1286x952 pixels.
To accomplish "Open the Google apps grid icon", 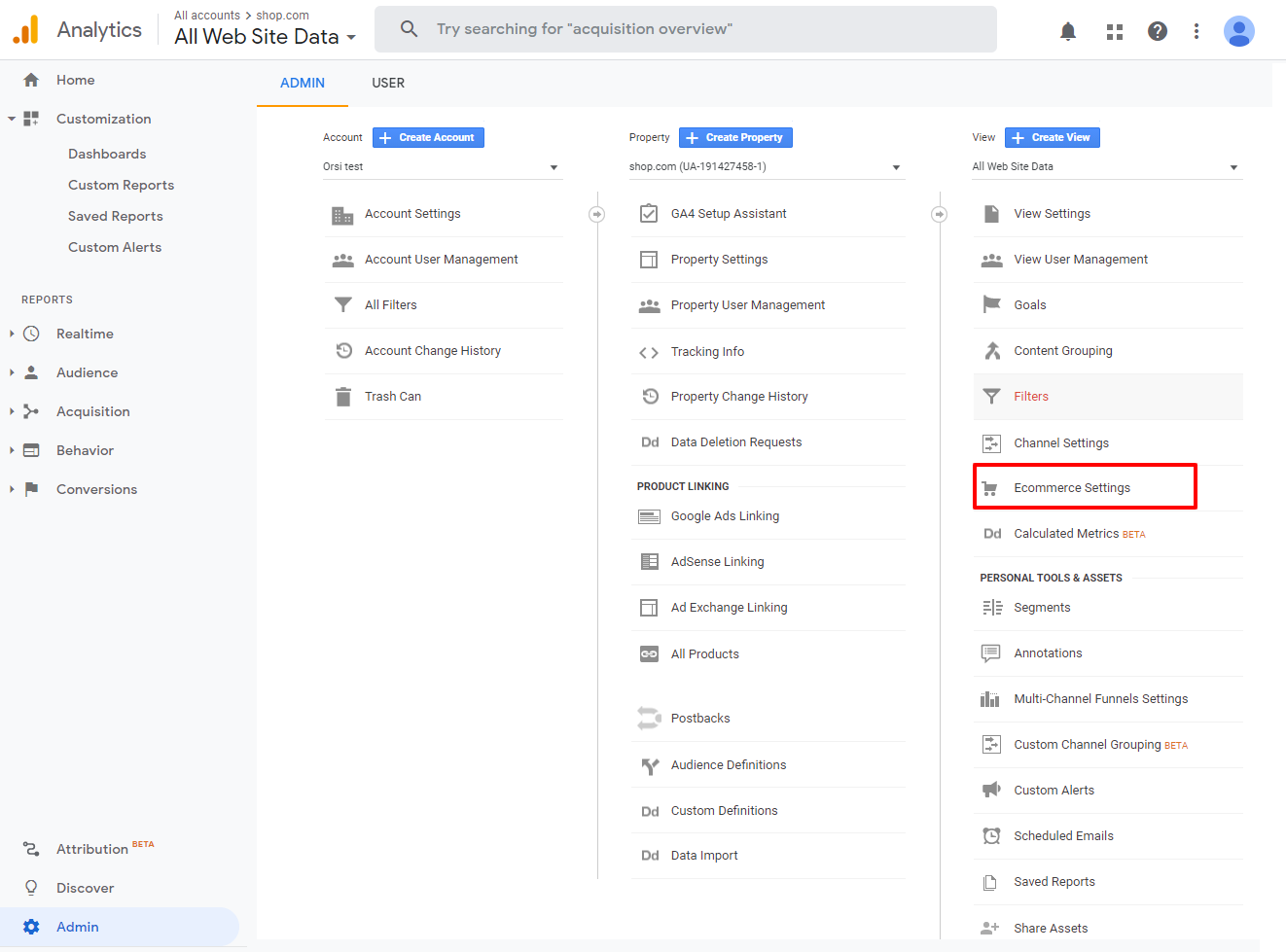I will point(1115,31).
